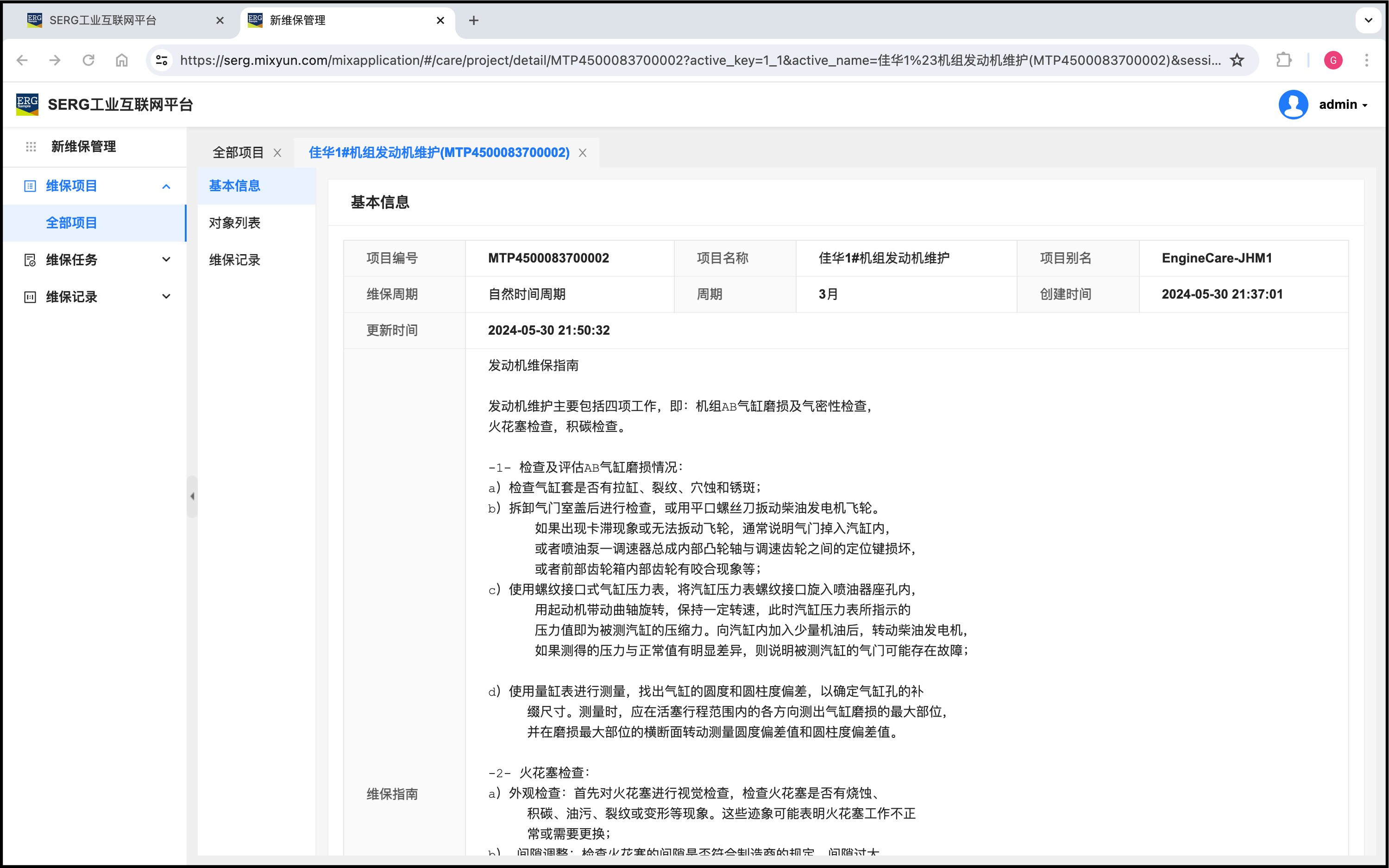Expand the 维保任务 submenu
The image size is (1389, 868).
[x=167, y=260]
